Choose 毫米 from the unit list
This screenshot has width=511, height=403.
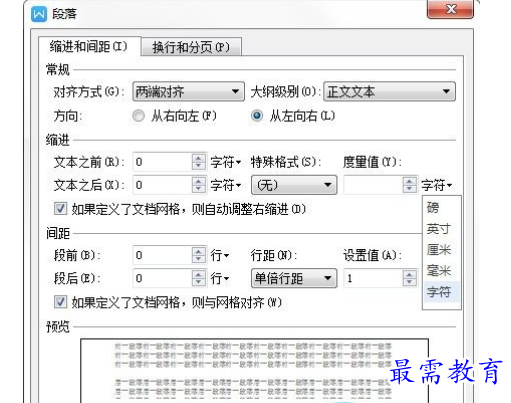[441, 271]
